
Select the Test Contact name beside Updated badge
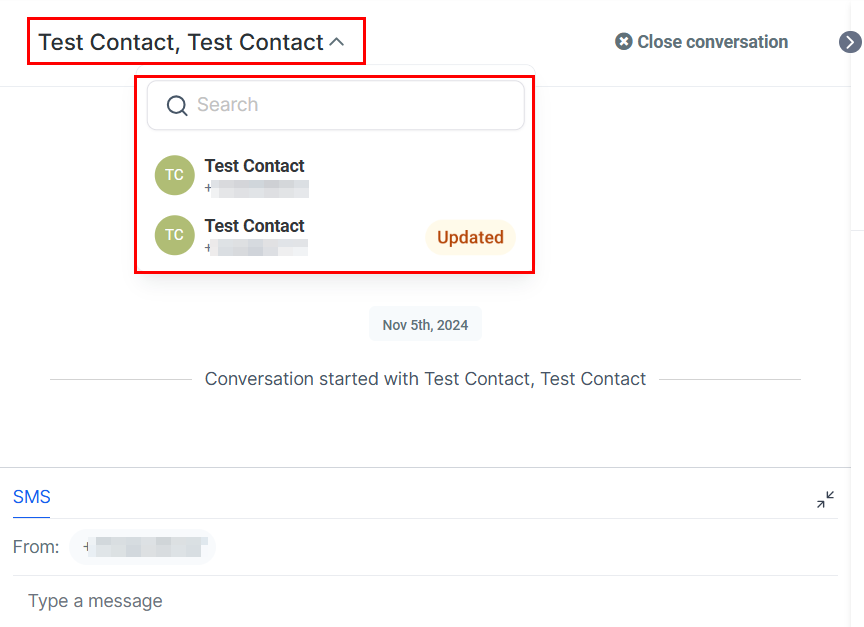click(254, 226)
